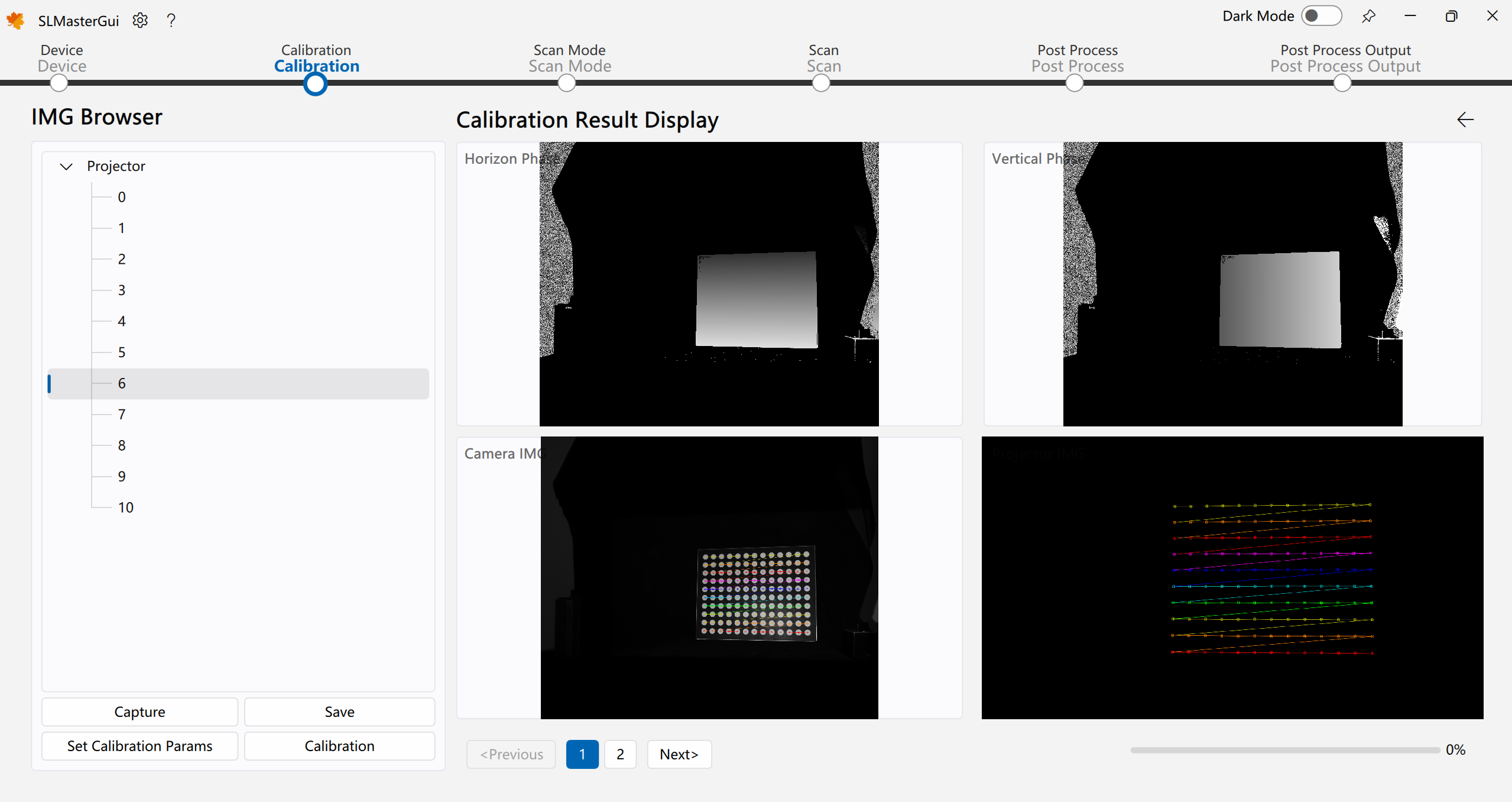Click the help question mark icon
This screenshot has height=802, width=1512.
171,21
